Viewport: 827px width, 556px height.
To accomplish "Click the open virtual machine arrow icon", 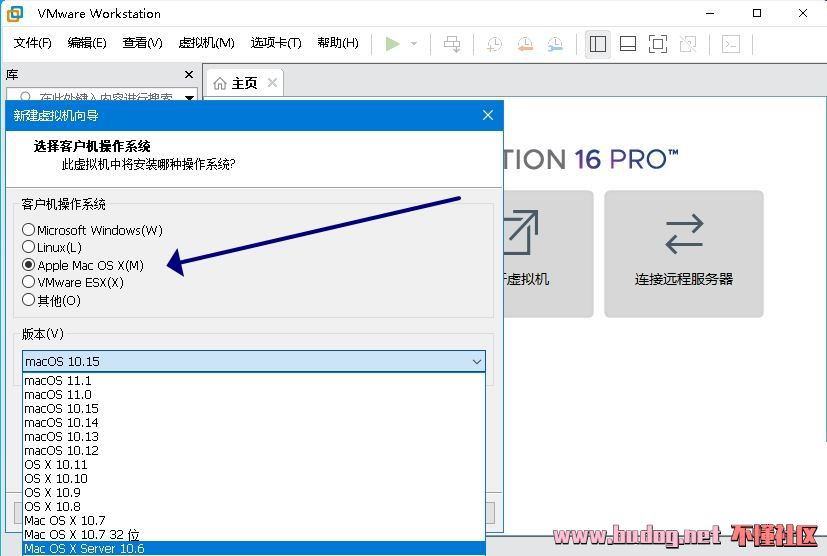I will 521,232.
